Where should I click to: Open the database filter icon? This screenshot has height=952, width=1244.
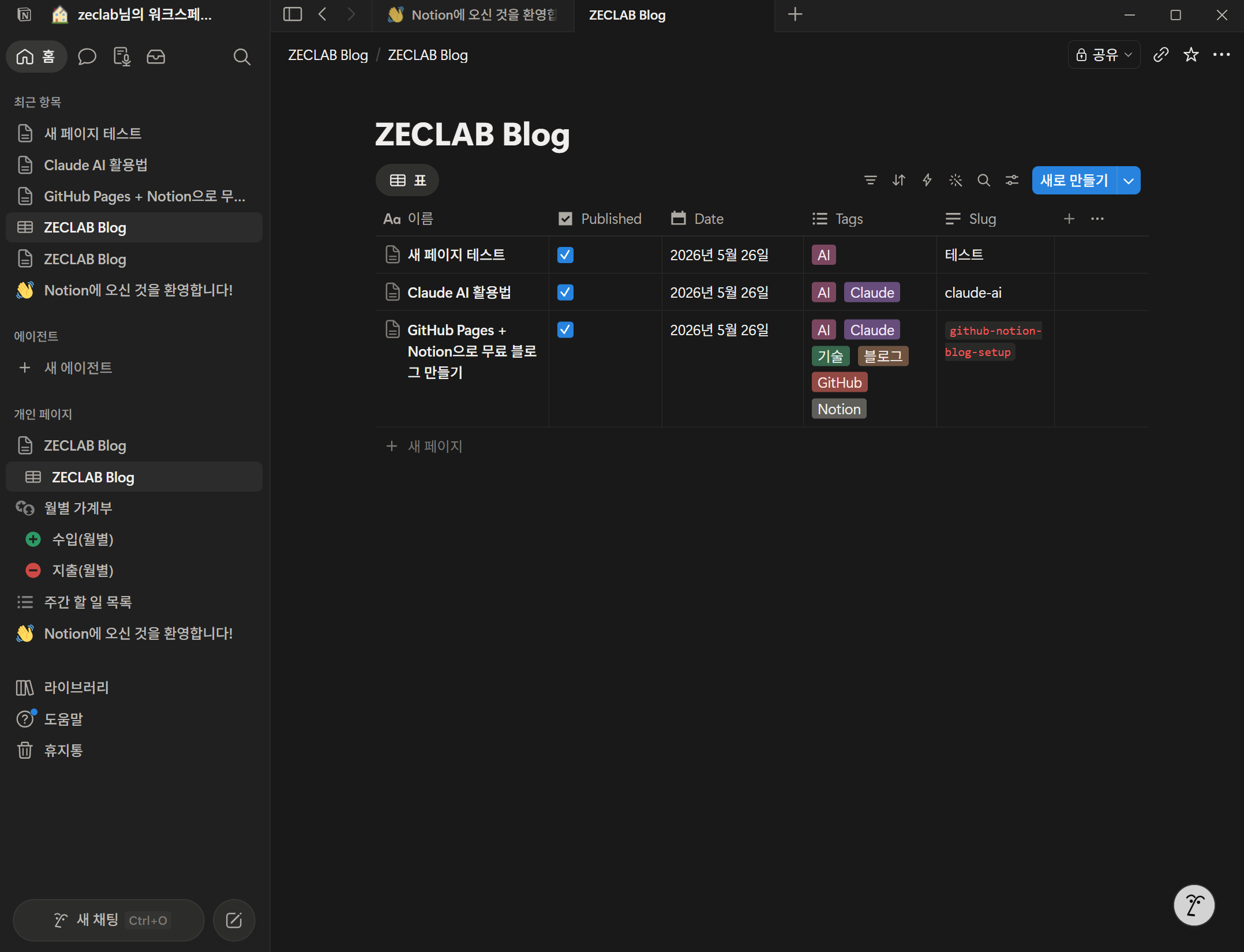coord(871,181)
